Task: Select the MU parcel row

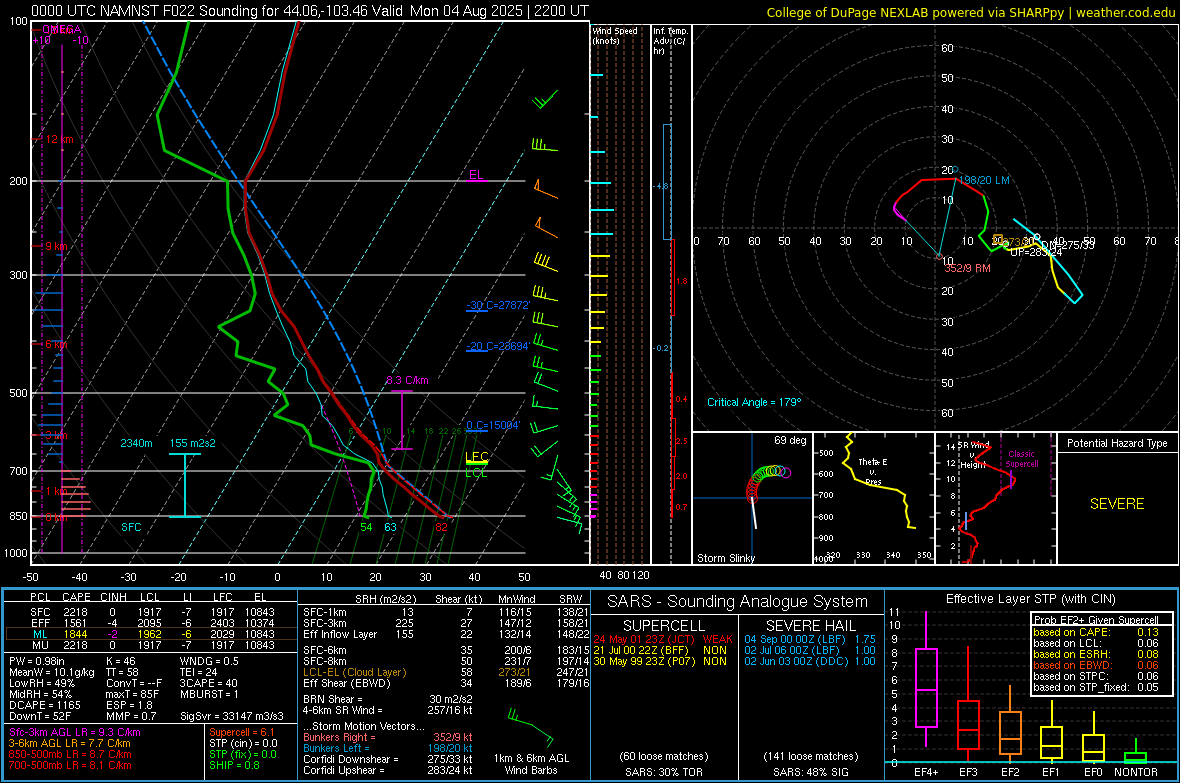Action: click(x=151, y=645)
